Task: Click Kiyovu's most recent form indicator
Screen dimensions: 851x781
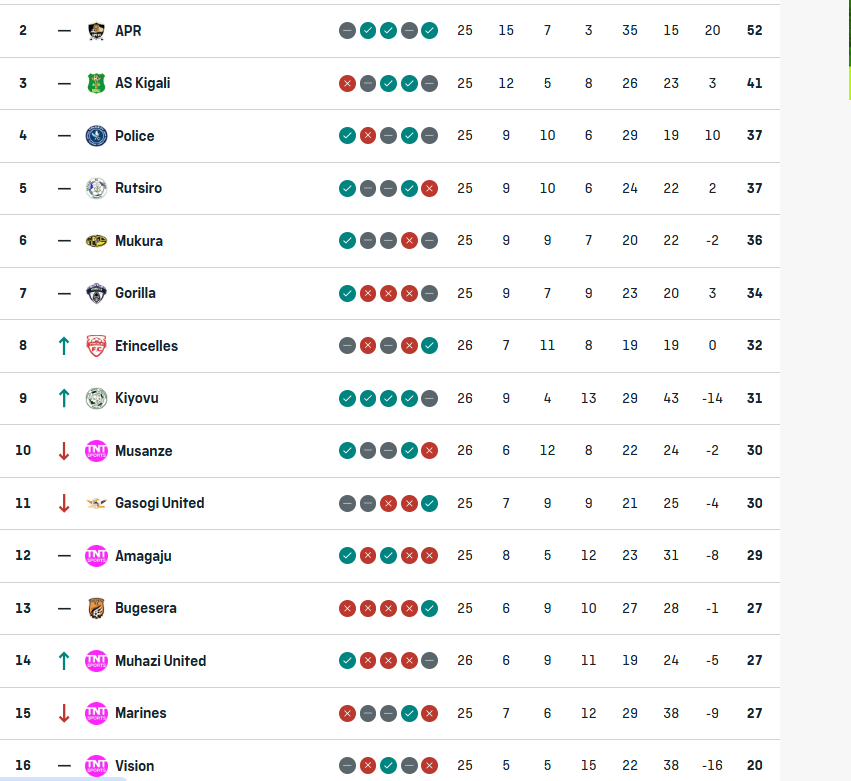Action: pyautogui.click(x=430, y=398)
